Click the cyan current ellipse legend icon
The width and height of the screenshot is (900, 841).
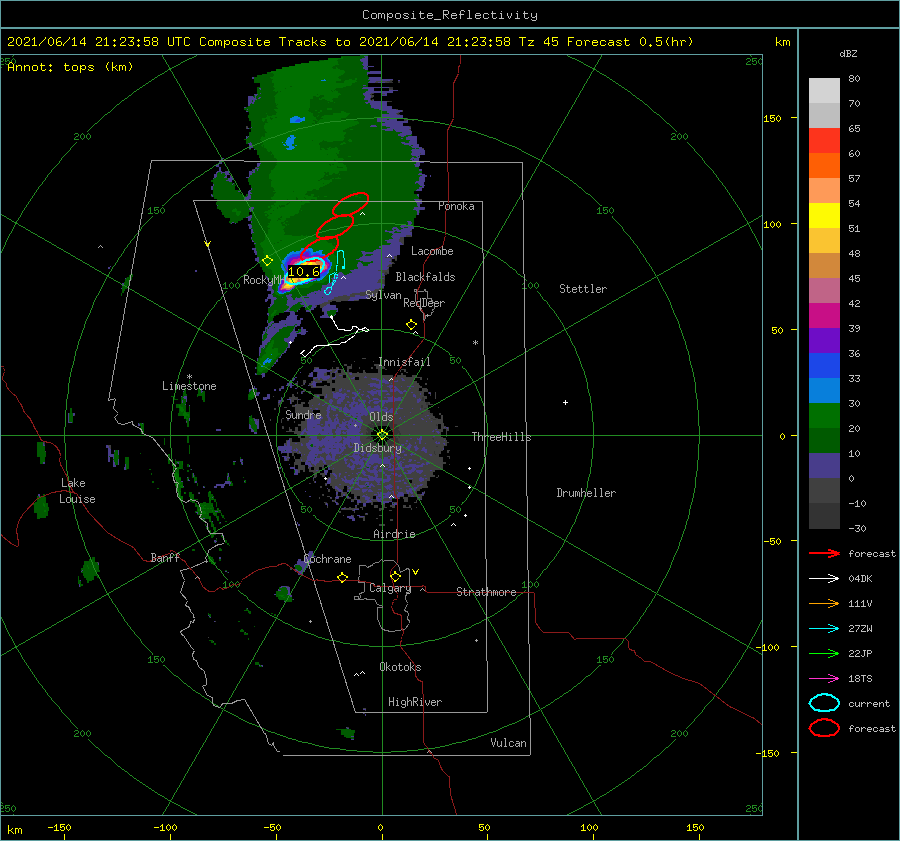(824, 703)
